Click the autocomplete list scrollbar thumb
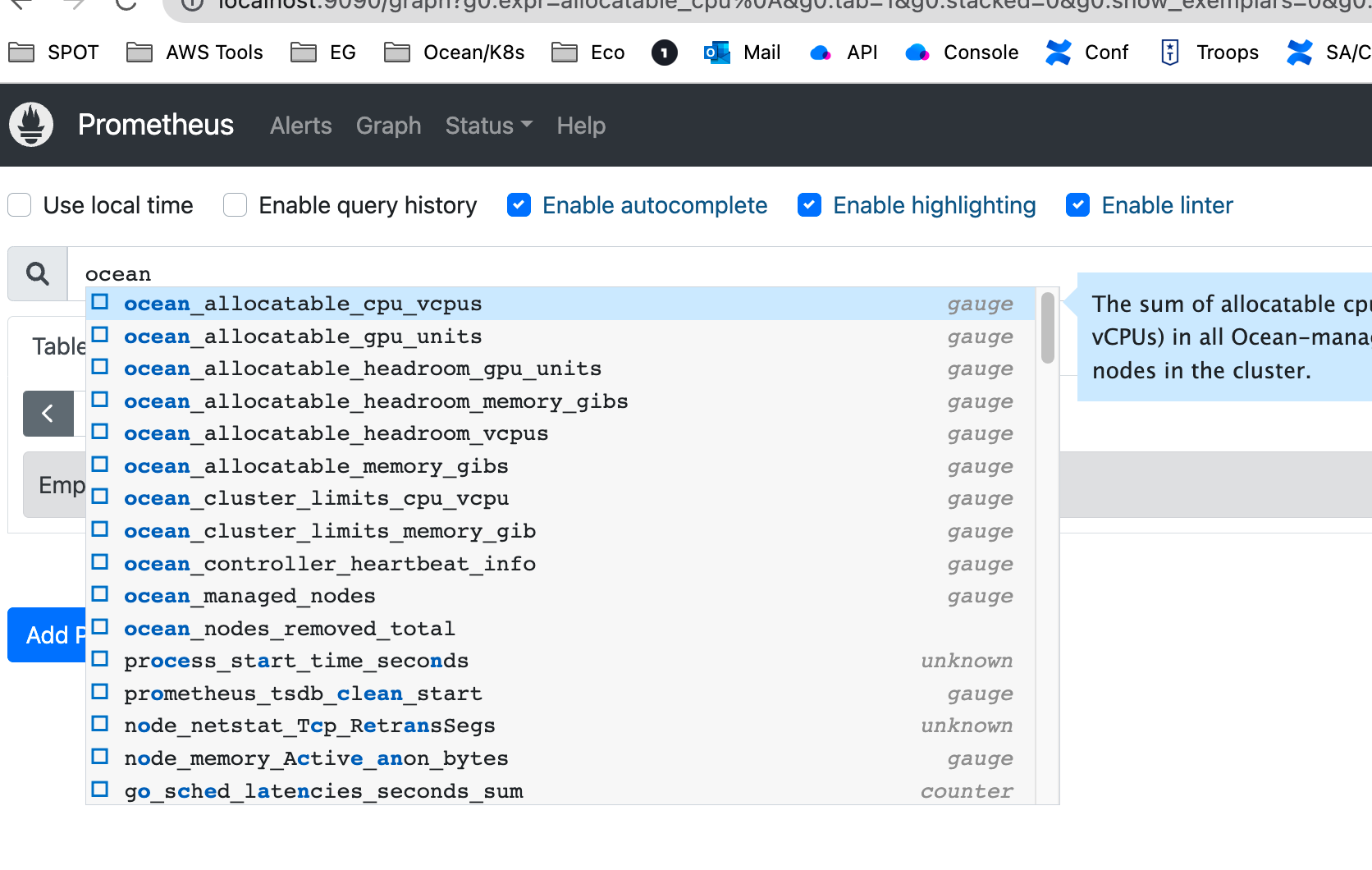This screenshot has width=1372, height=870. pos(1047,327)
